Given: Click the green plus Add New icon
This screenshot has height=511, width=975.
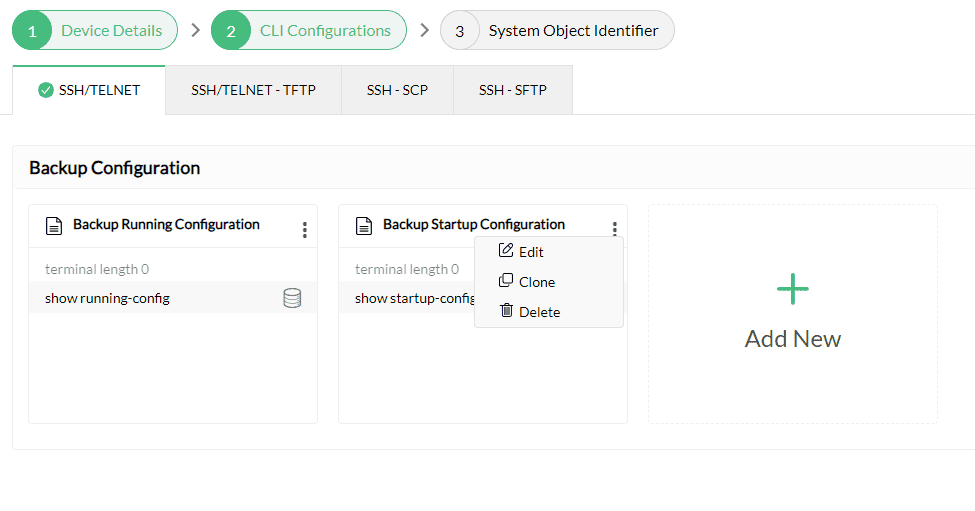Looking at the screenshot, I should click(793, 289).
